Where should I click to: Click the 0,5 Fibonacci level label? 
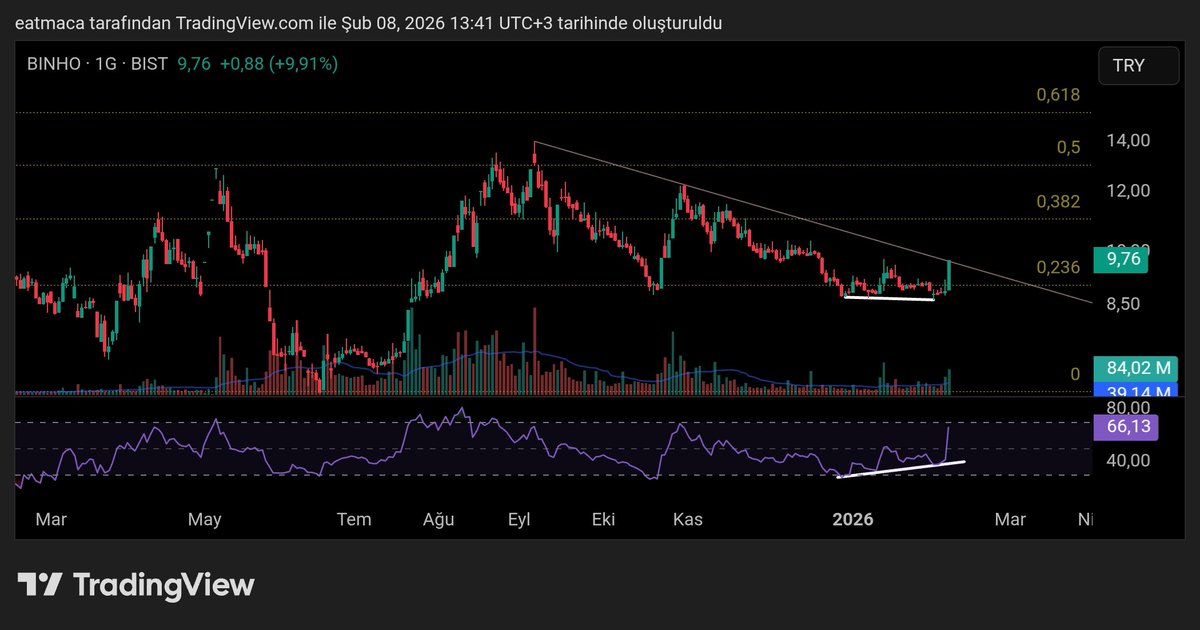(x=1068, y=147)
